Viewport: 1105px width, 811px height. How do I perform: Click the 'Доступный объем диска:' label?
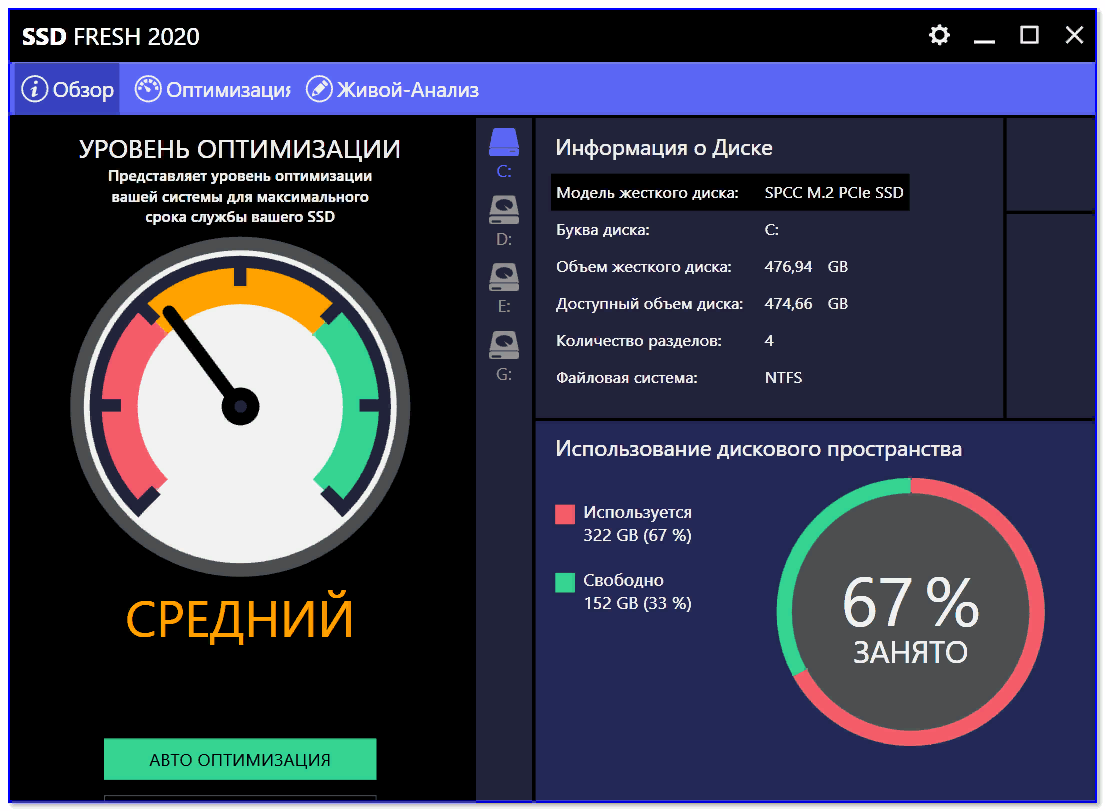pyautogui.click(x=649, y=304)
